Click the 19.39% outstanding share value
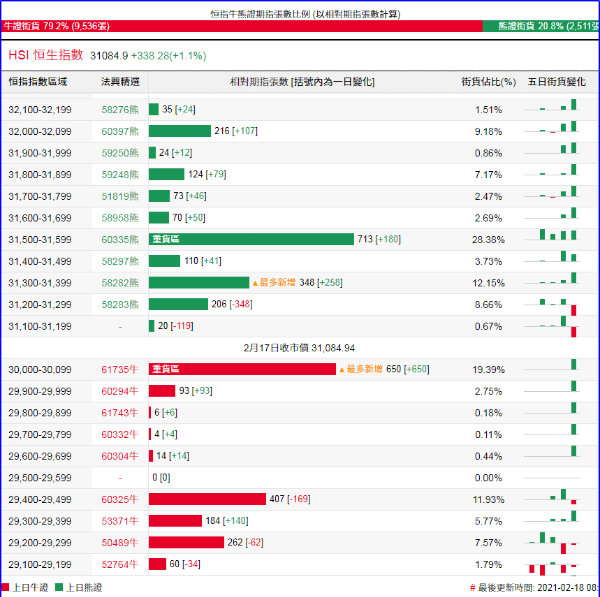Screen dimensions: 600x597 (488, 370)
